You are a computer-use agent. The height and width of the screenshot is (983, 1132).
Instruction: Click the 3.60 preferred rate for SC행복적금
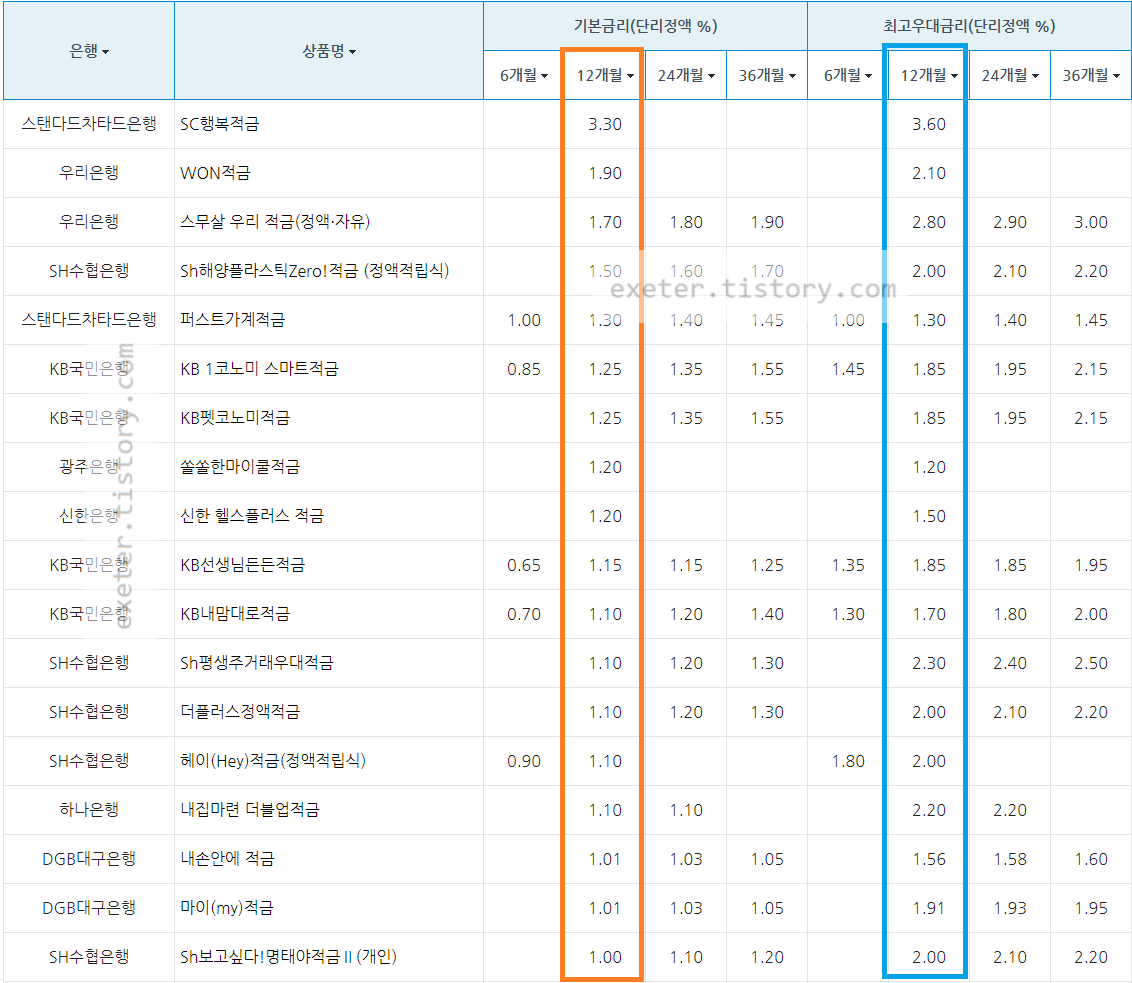pos(929,124)
